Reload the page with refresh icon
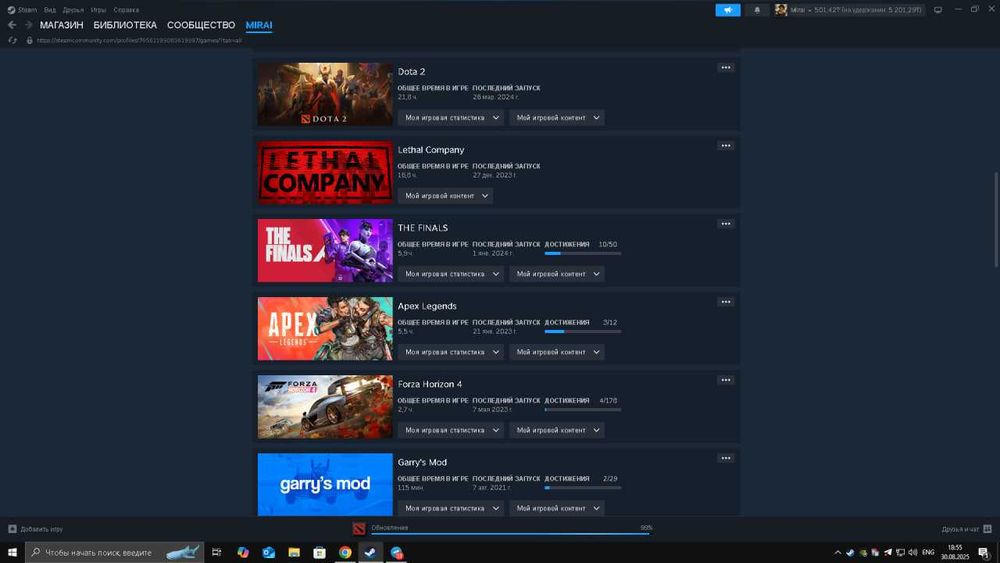This screenshot has height=563, width=1000. (12, 40)
